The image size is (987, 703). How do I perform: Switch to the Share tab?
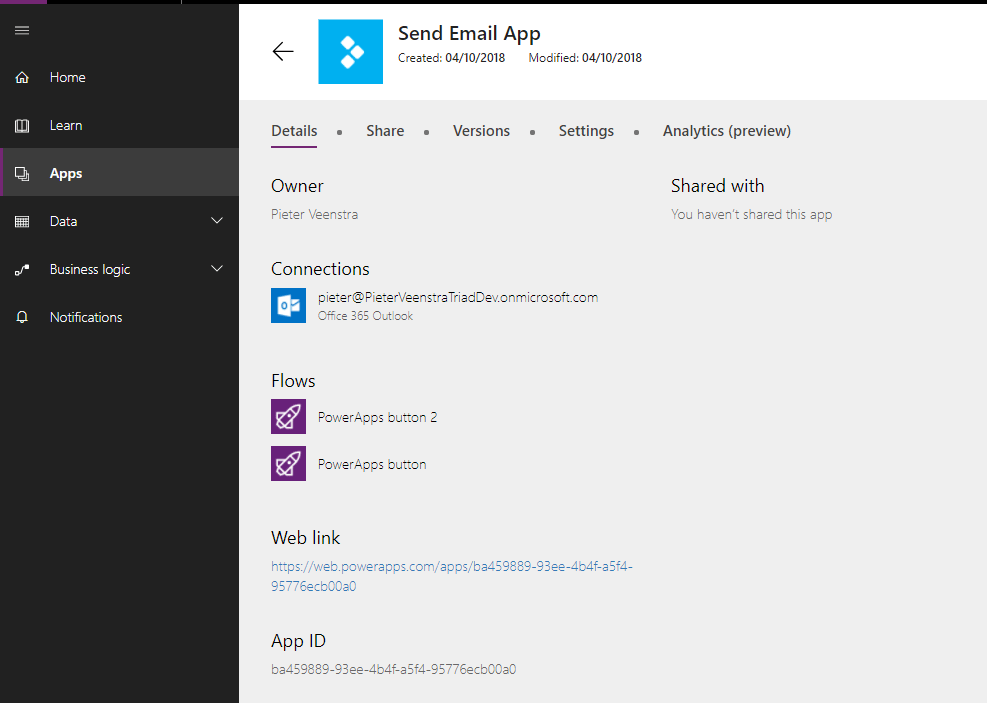pos(385,131)
